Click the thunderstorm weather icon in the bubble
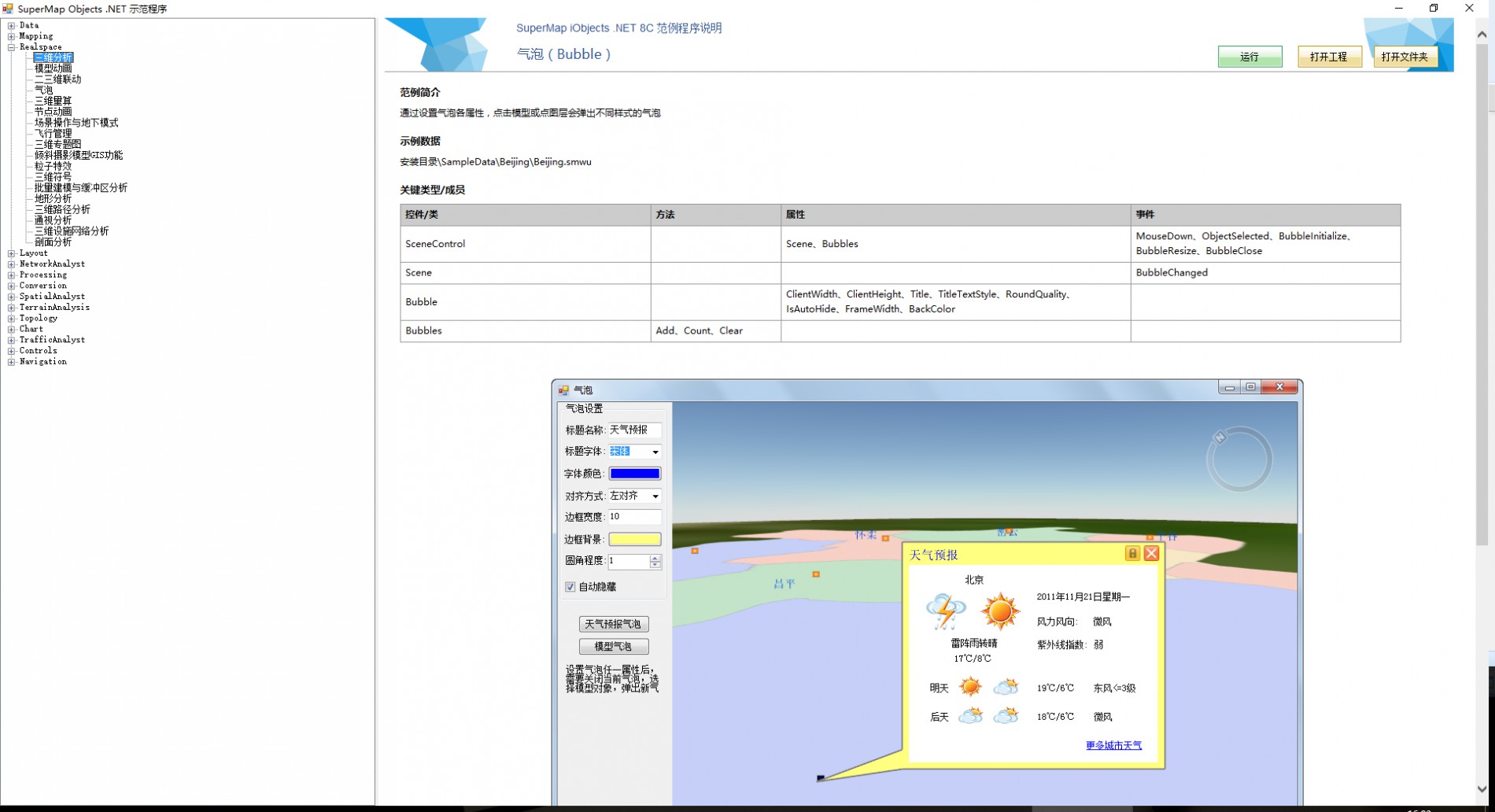 tap(946, 611)
